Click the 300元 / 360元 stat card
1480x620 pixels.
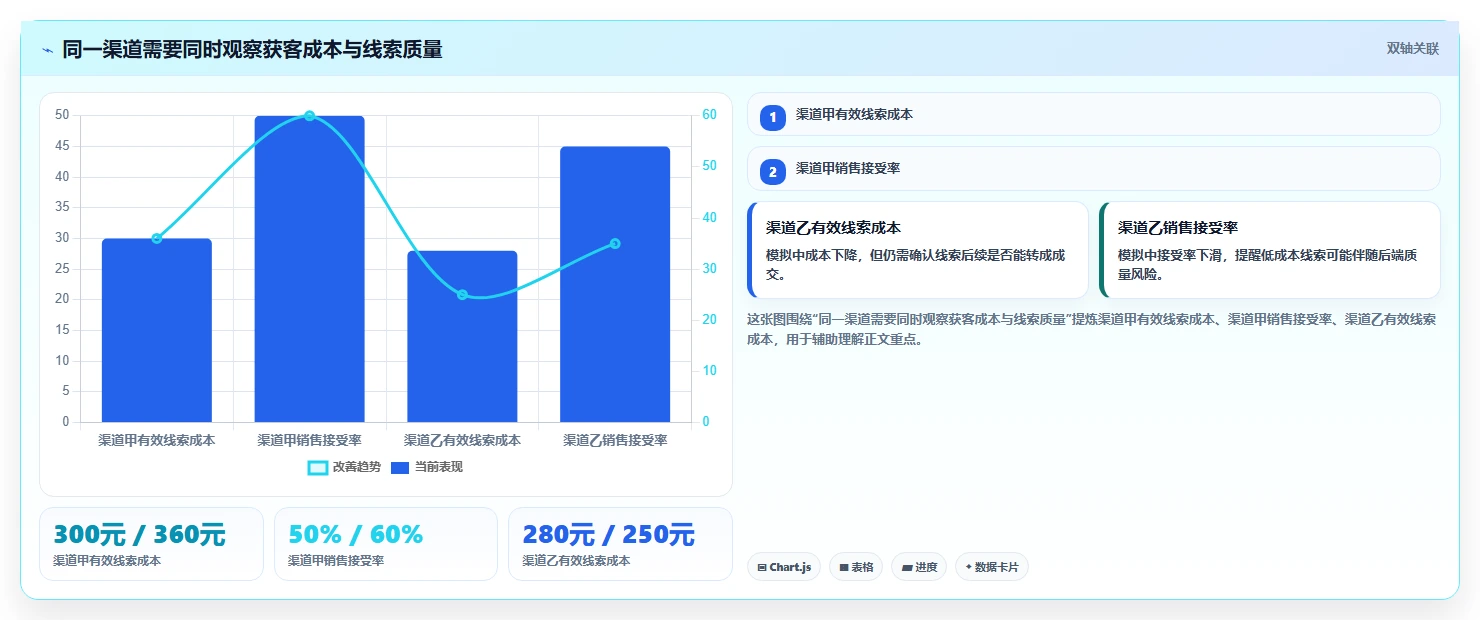[x=151, y=544]
